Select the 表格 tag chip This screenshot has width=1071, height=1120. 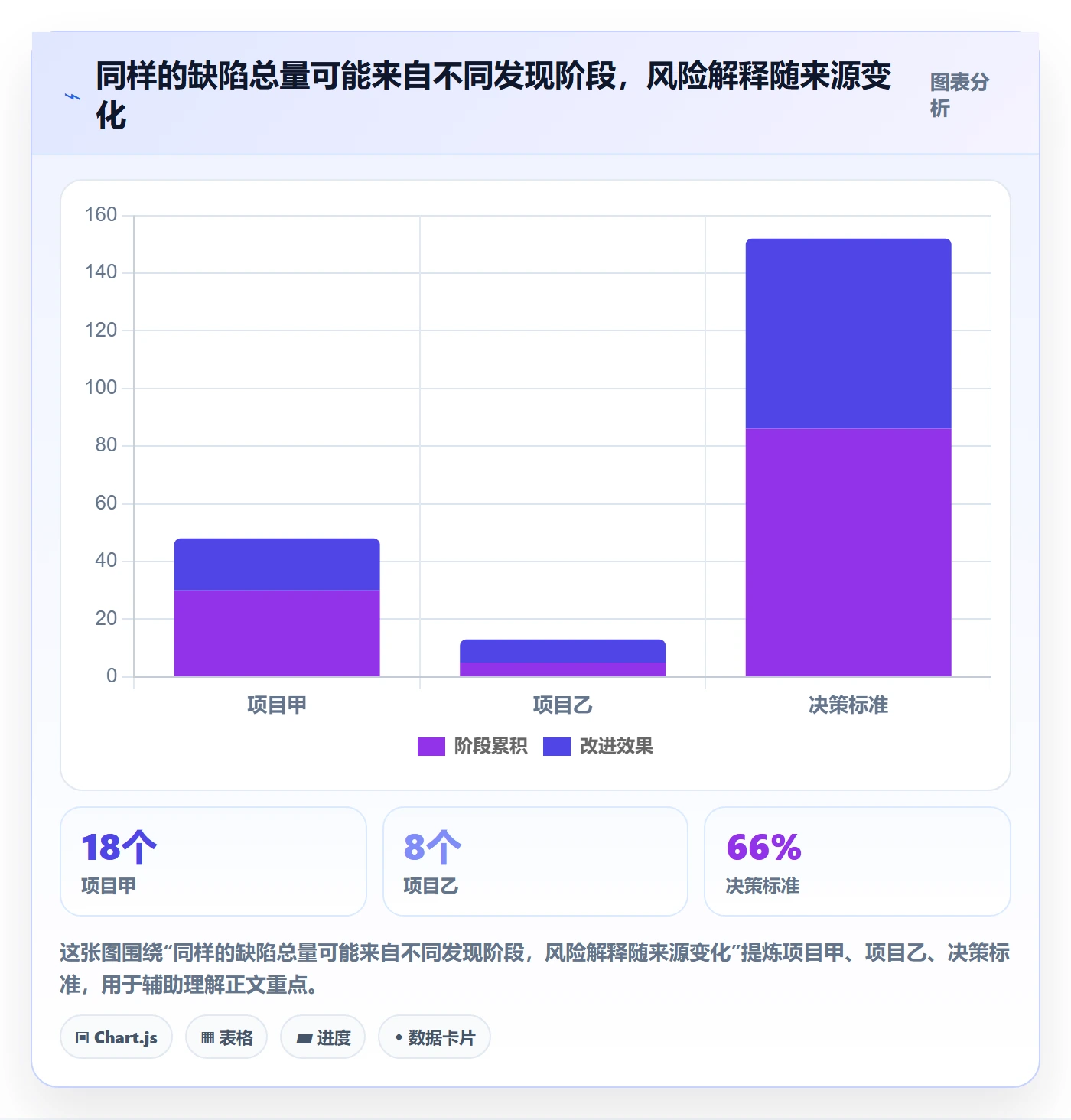[226, 1037]
